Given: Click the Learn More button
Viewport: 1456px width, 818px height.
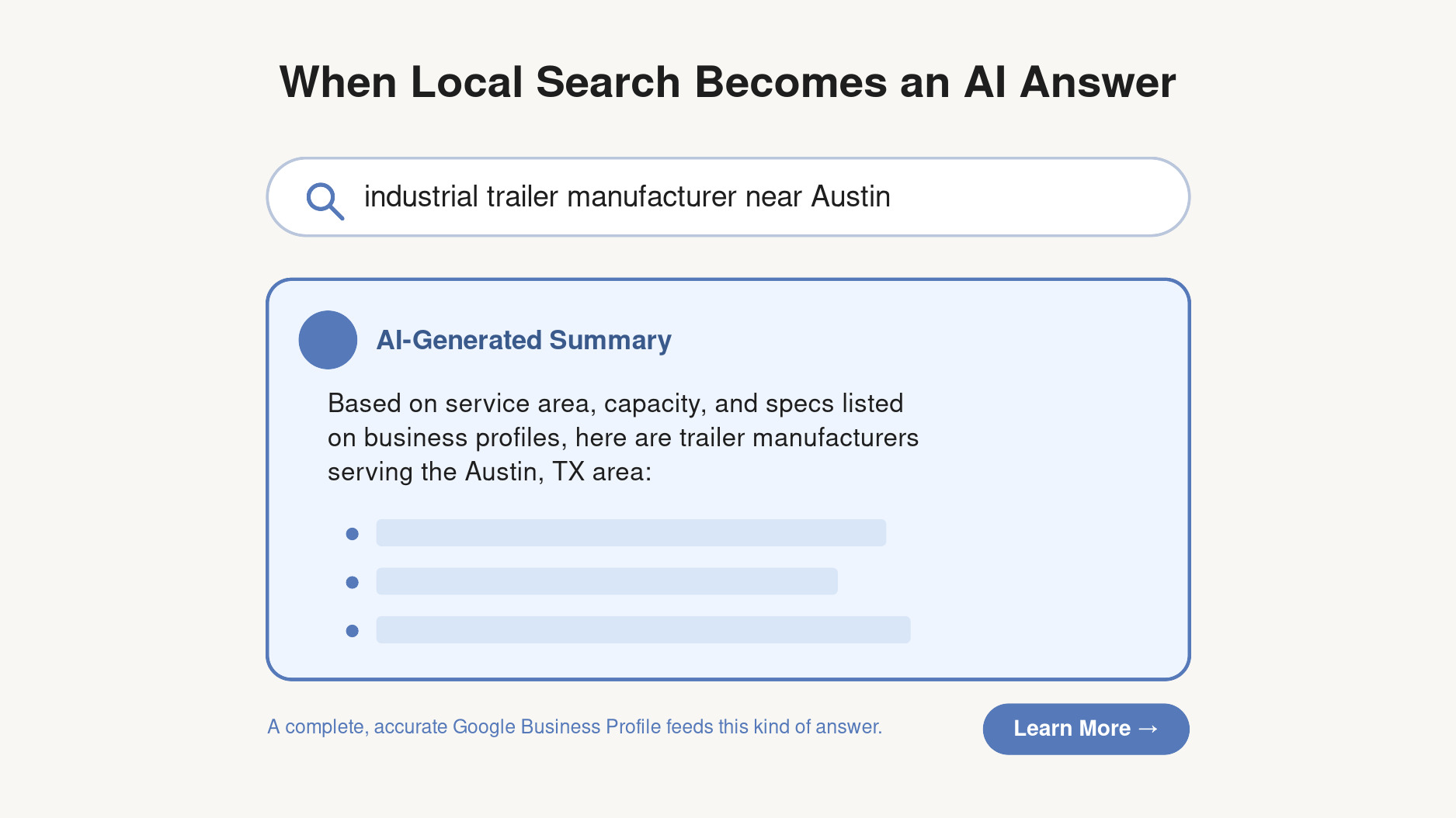Looking at the screenshot, I should coord(1086,729).
